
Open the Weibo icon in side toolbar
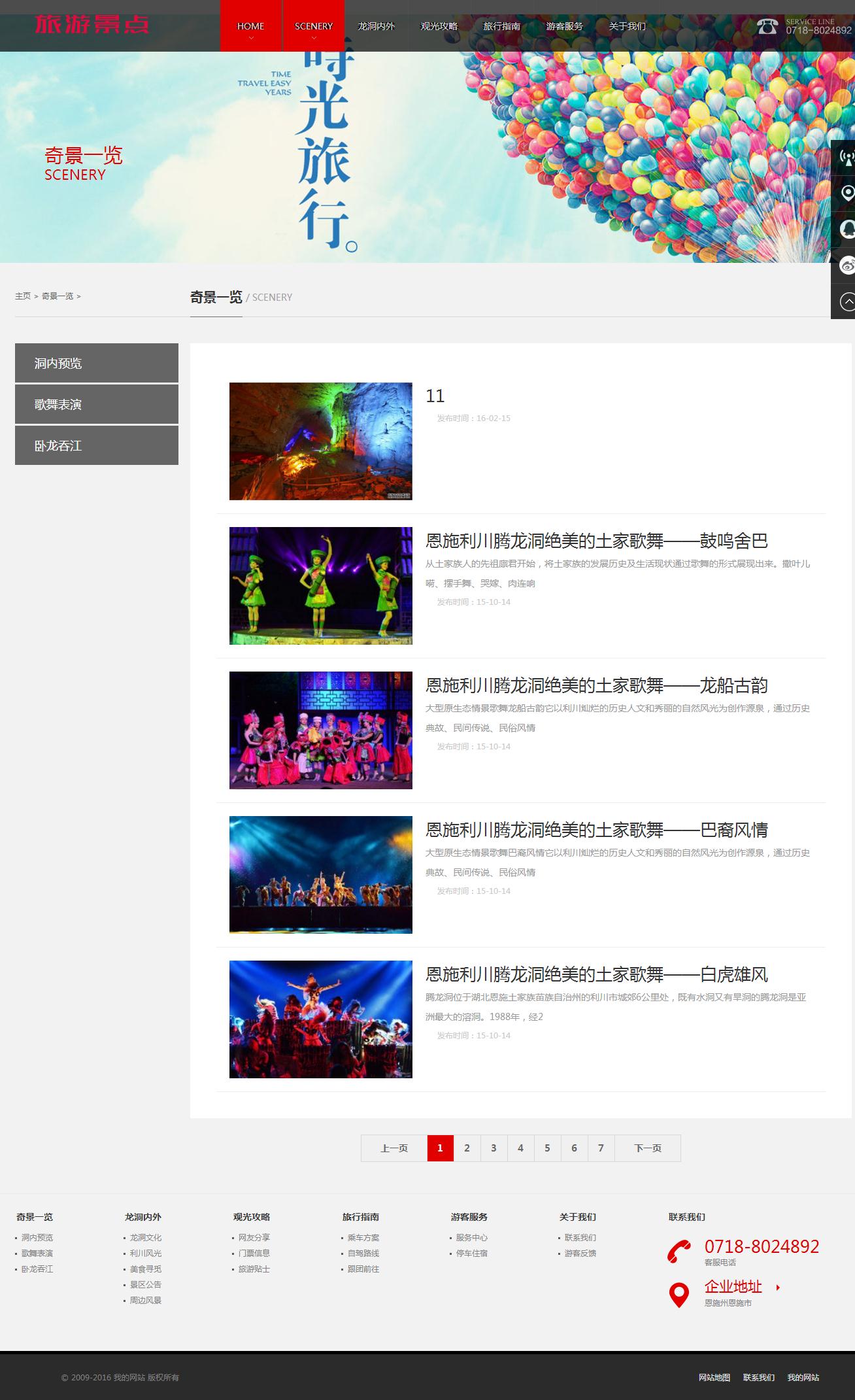tap(847, 265)
